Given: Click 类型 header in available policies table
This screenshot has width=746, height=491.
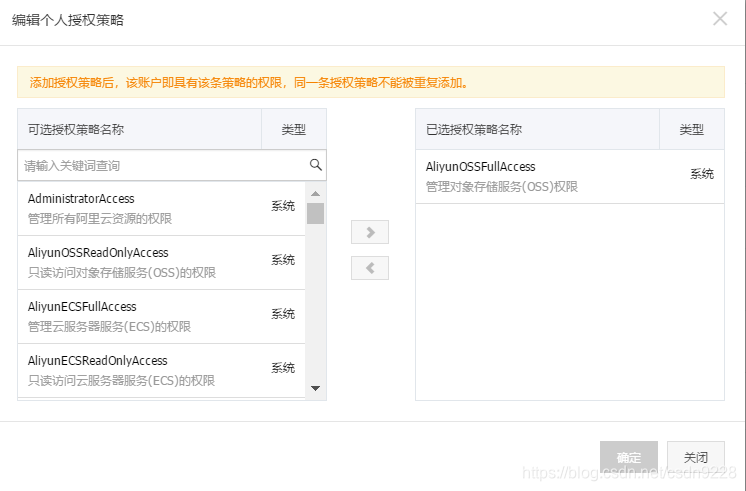Looking at the screenshot, I should coord(294,129).
